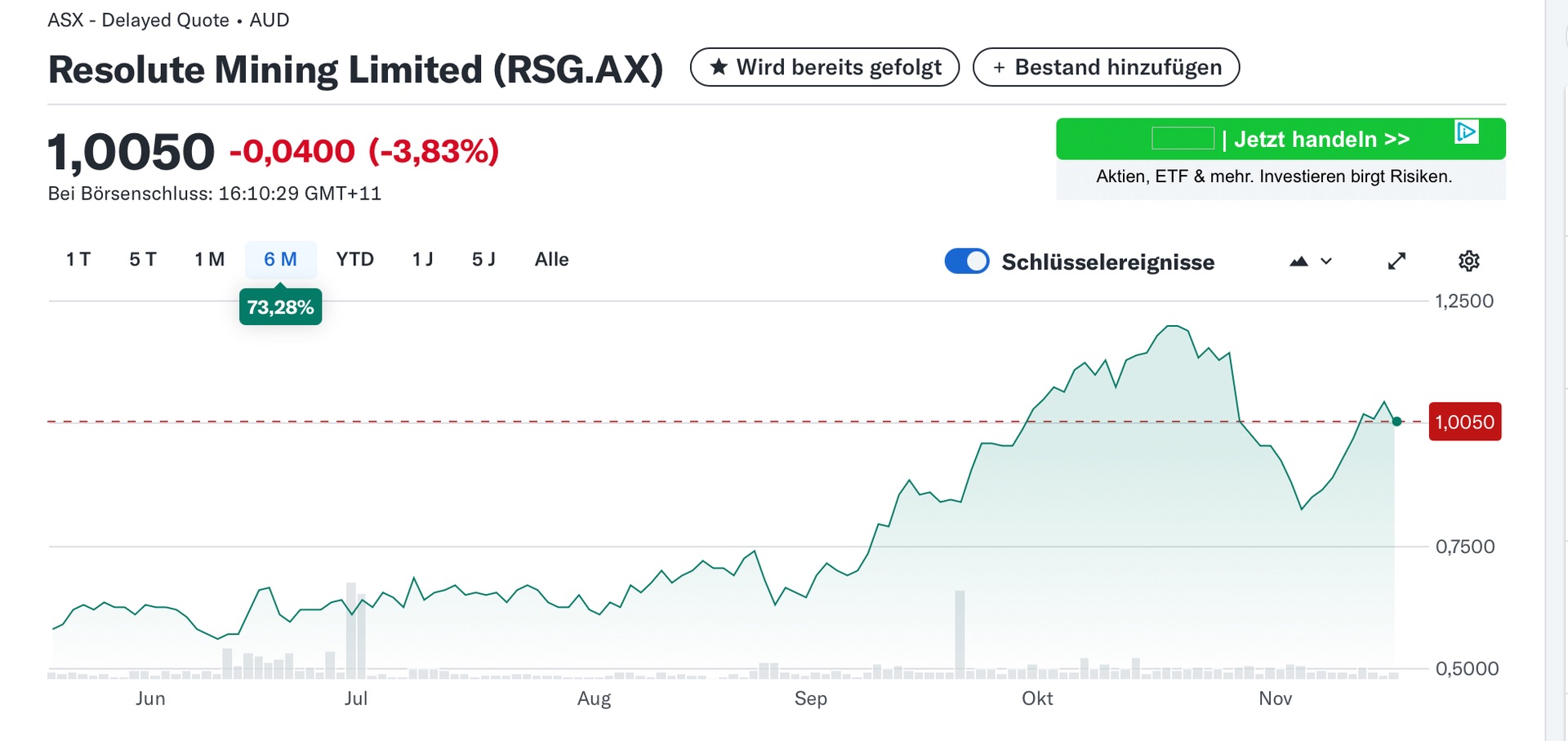Viewport: 1568px width, 741px height.
Task: Expand chart to fullscreen view
Action: point(1397,261)
